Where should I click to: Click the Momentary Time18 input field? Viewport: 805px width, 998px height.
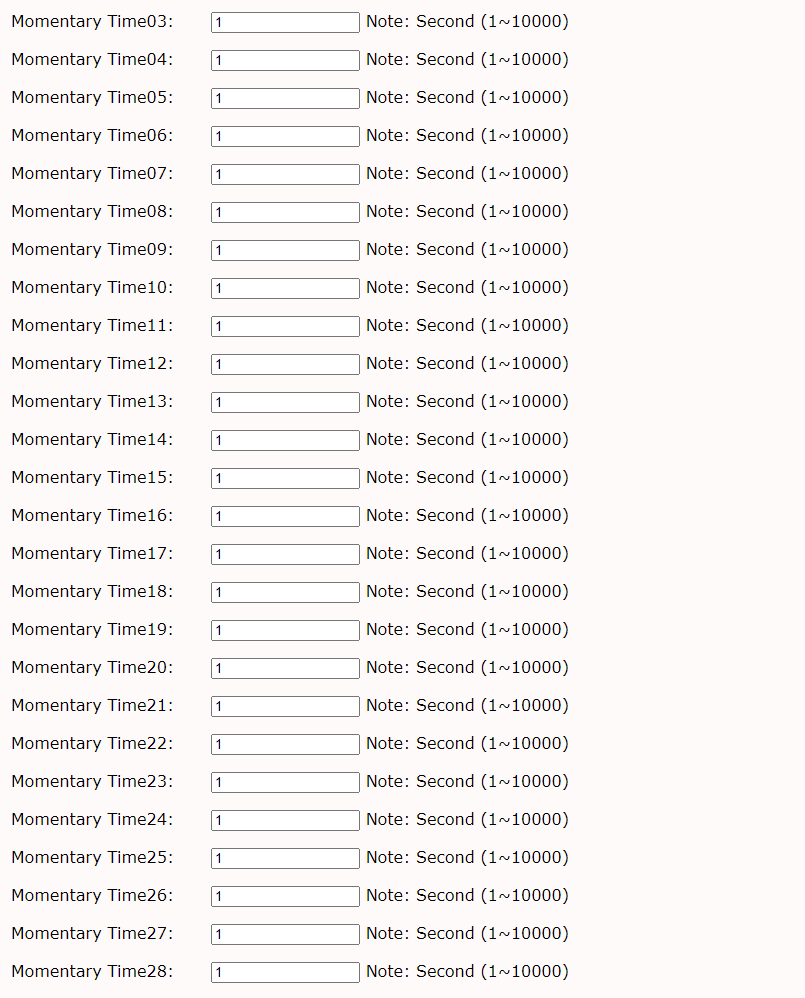tap(285, 592)
